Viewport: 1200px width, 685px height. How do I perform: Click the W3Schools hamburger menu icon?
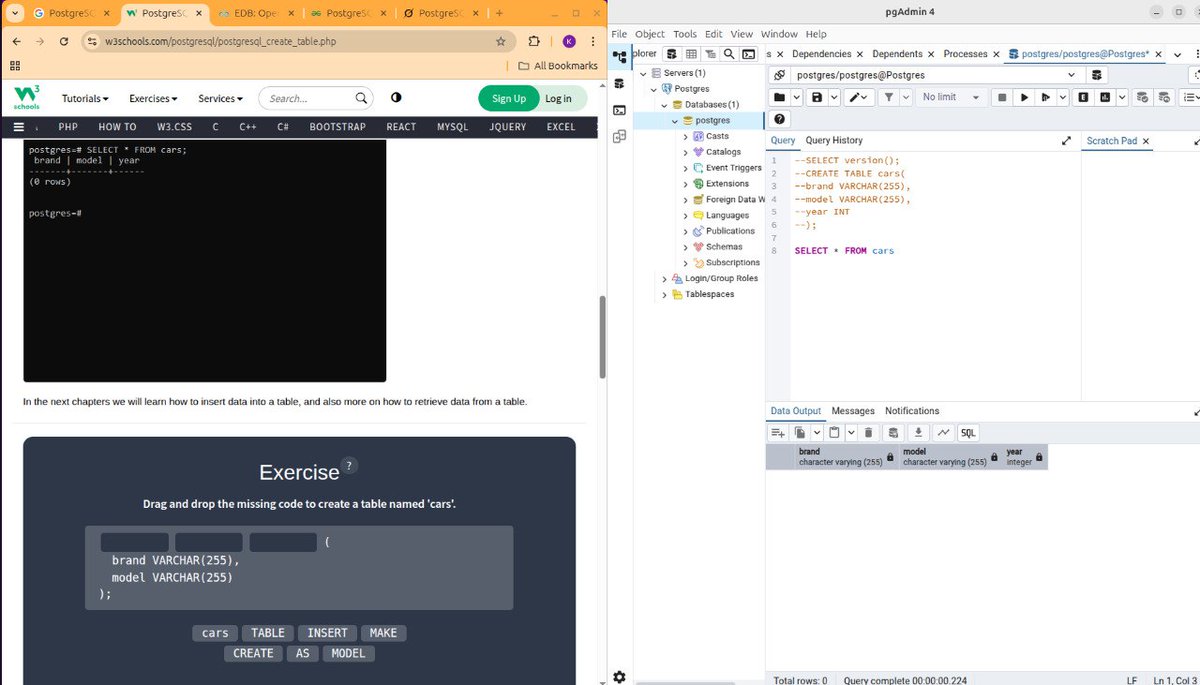pos(19,127)
